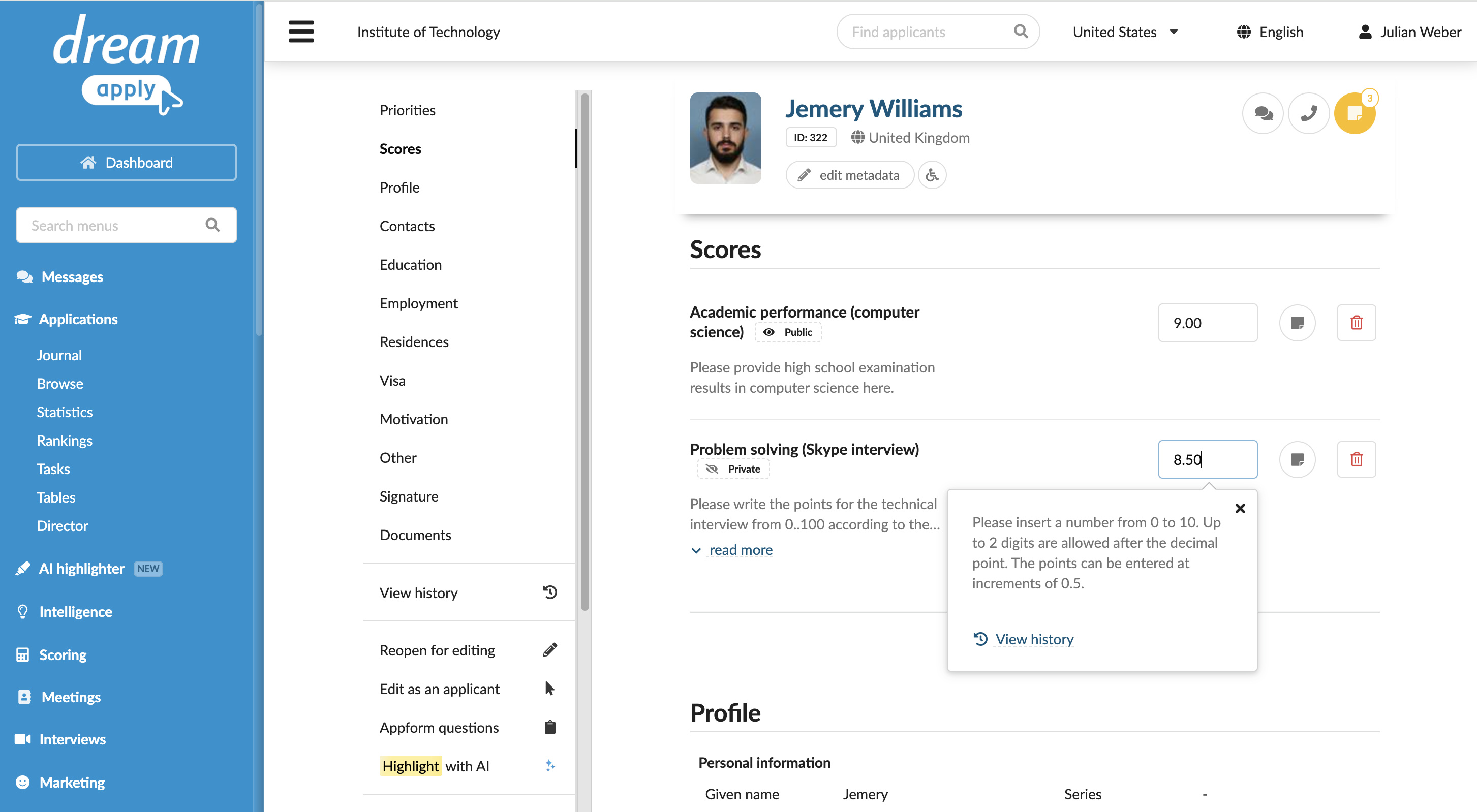Click the section menu vertical scrollbar
The height and width of the screenshot is (812, 1477).
click(x=584, y=351)
